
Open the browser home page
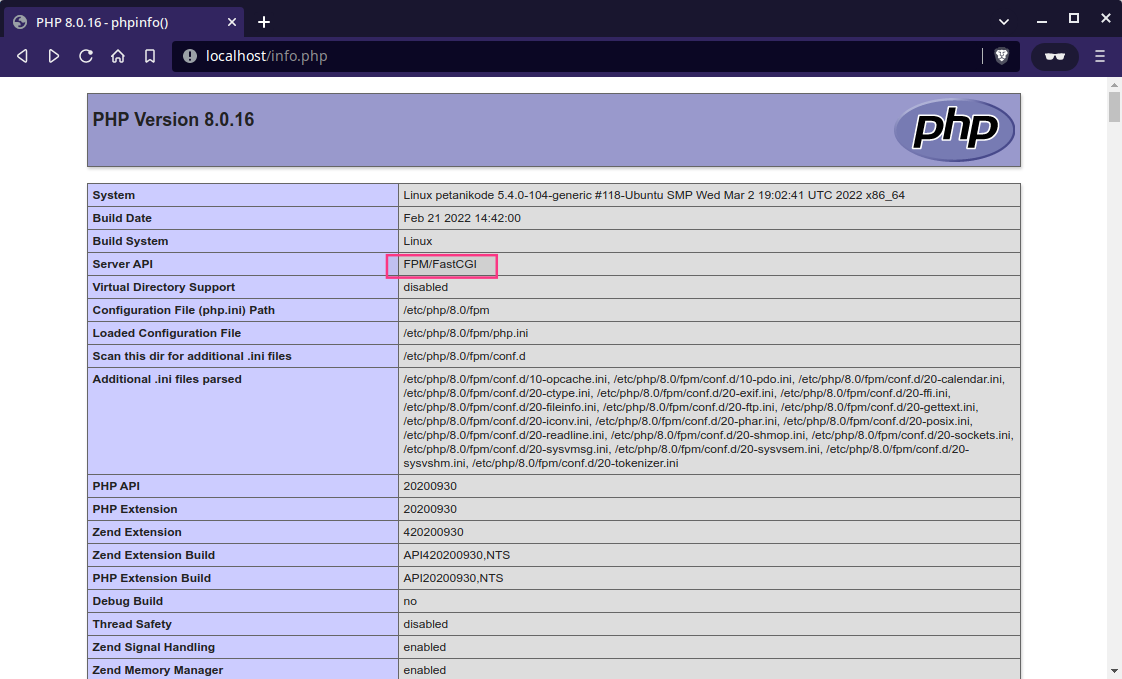tap(117, 56)
